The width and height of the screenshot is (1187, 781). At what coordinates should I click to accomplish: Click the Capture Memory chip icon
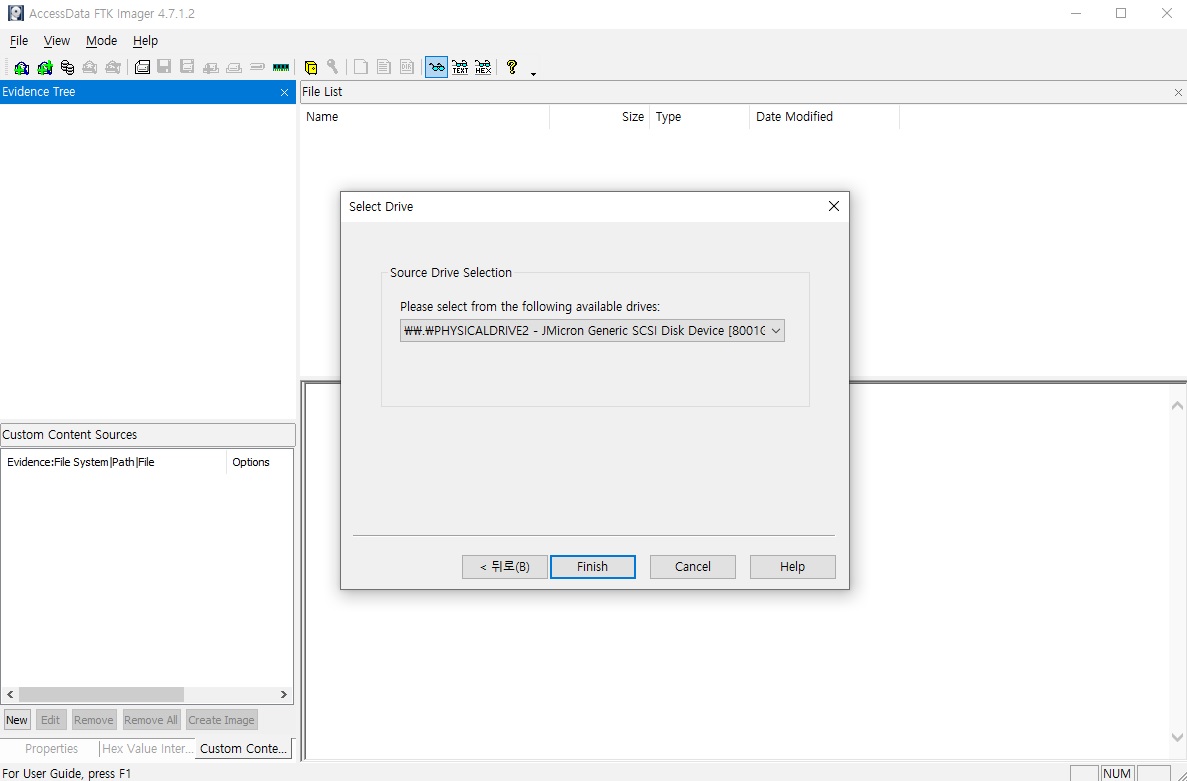[281, 67]
